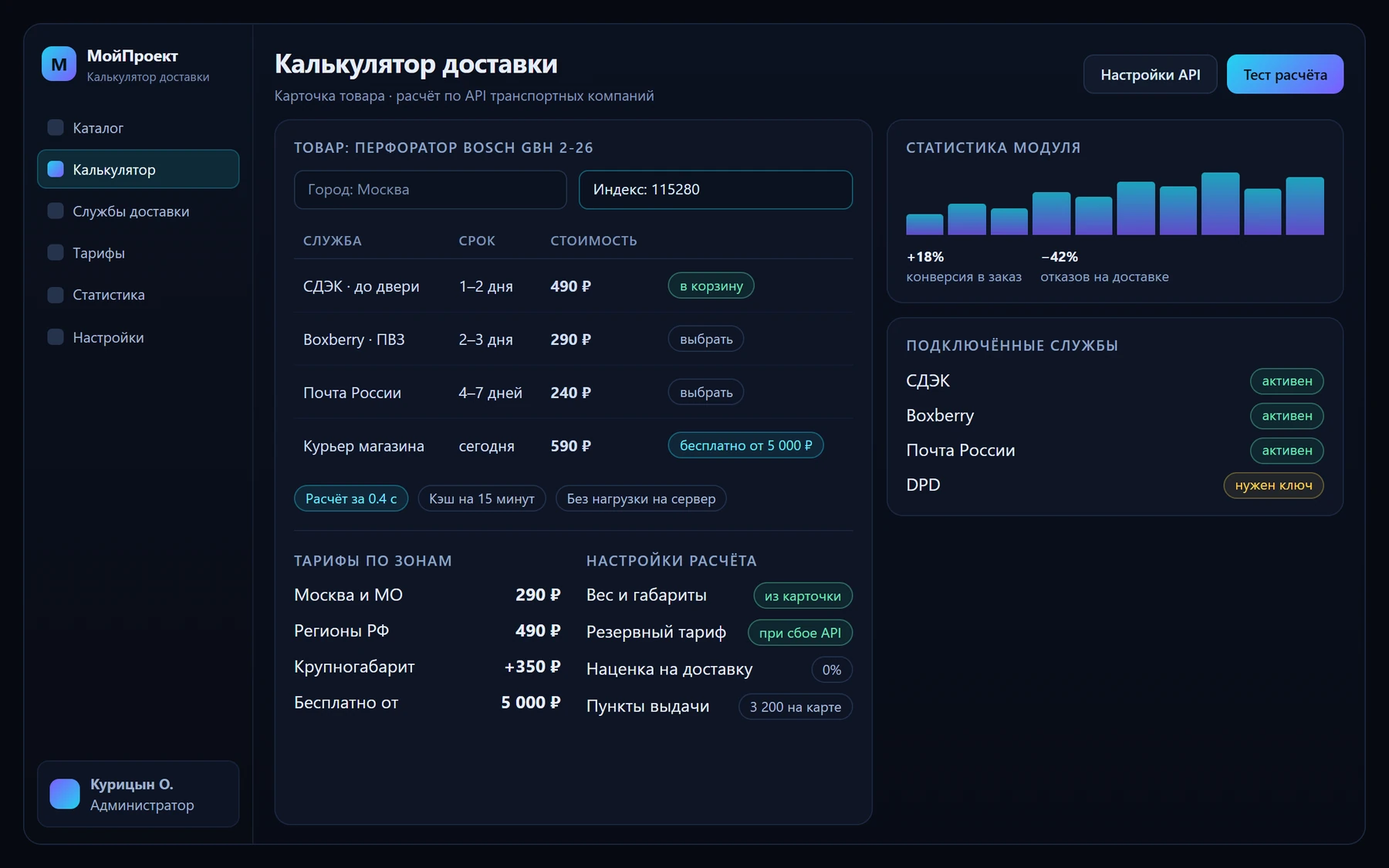Click the СТОИМОСТЬ column header

coord(593,241)
